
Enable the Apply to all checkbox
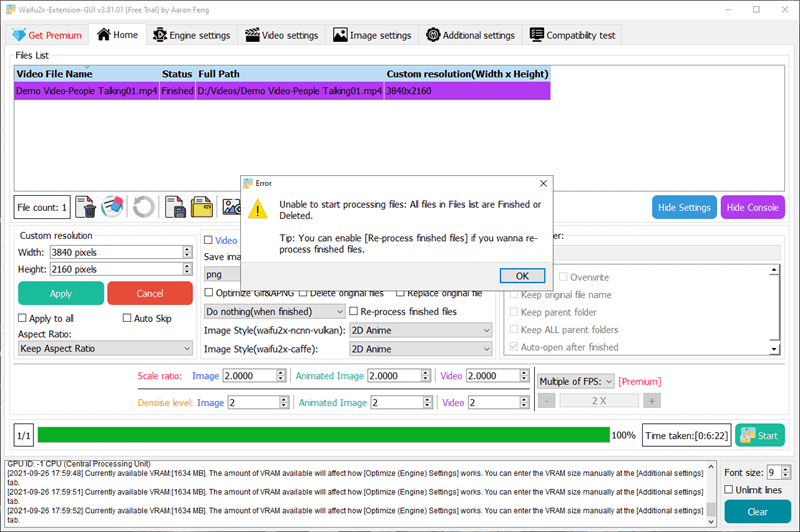(x=22, y=318)
